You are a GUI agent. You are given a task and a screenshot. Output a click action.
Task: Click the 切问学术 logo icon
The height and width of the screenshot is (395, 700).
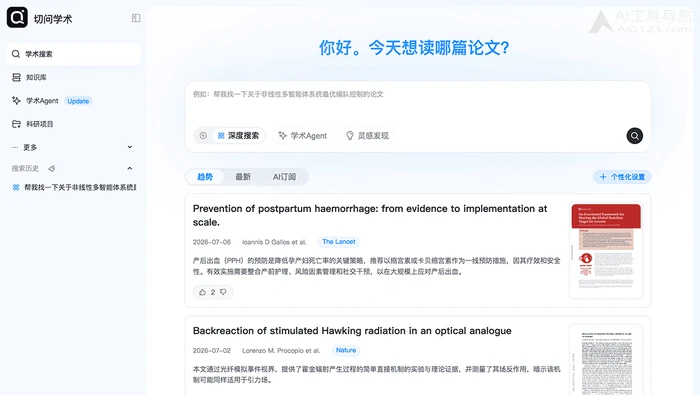[x=17, y=18]
